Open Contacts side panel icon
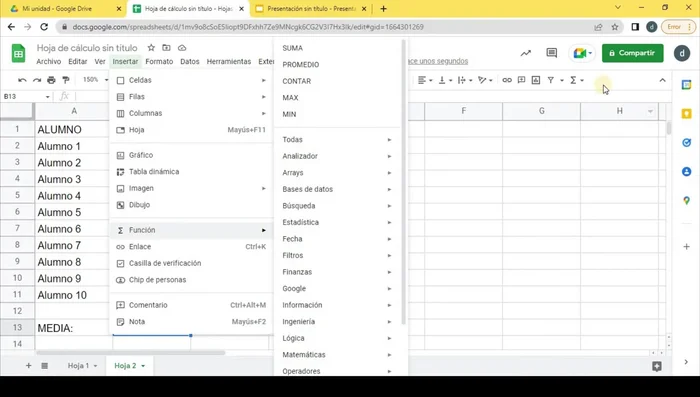This screenshot has height=397, width=700. [x=687, y=171]
